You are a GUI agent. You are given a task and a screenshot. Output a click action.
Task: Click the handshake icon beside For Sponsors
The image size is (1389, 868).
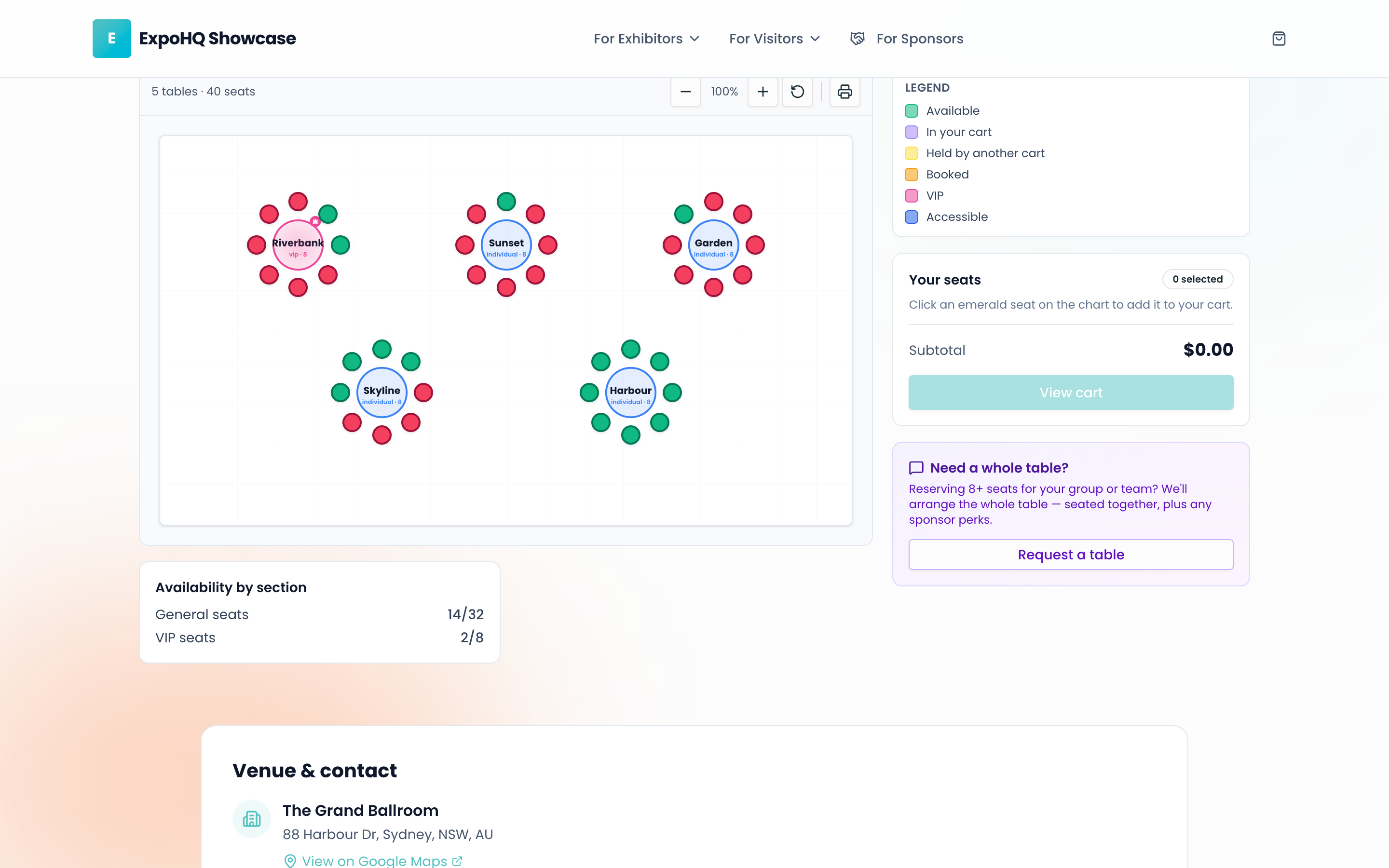tap(857, 39)
